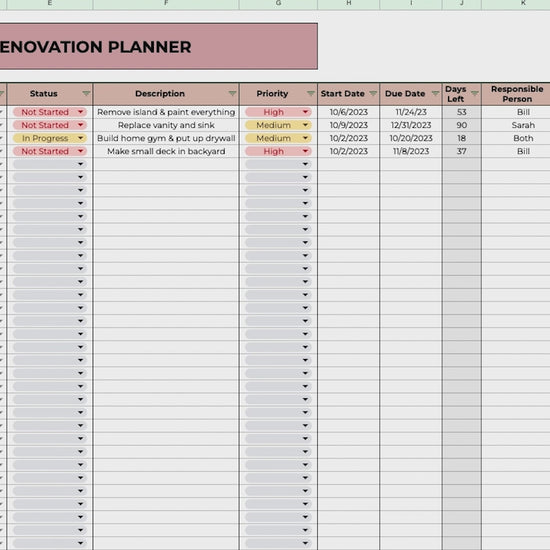Select the Sarah responsible person cell
Screen dimensions: 550x550
coord(523,125)
